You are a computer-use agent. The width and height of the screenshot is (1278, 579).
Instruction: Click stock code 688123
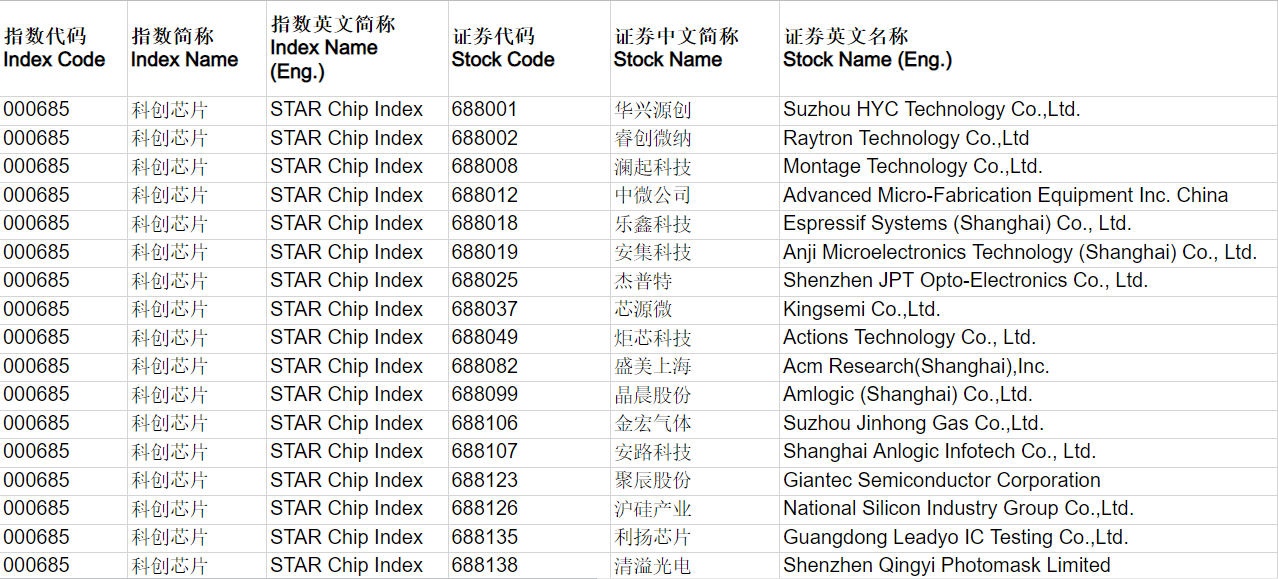tap(485, 480)
